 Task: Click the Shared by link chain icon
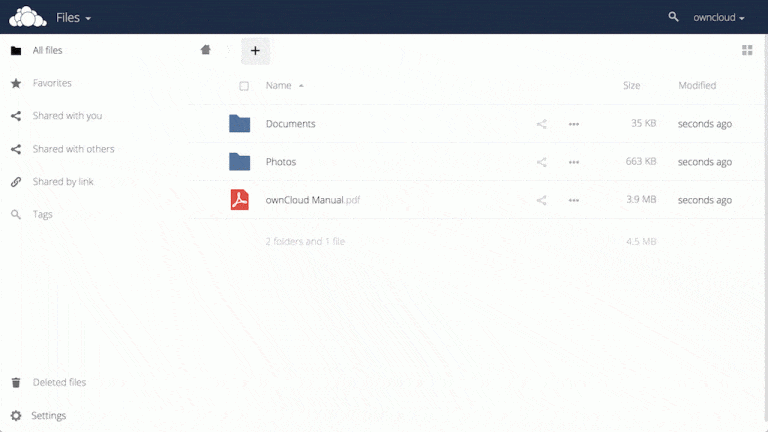pyautogui.click(x=16, y=182)
